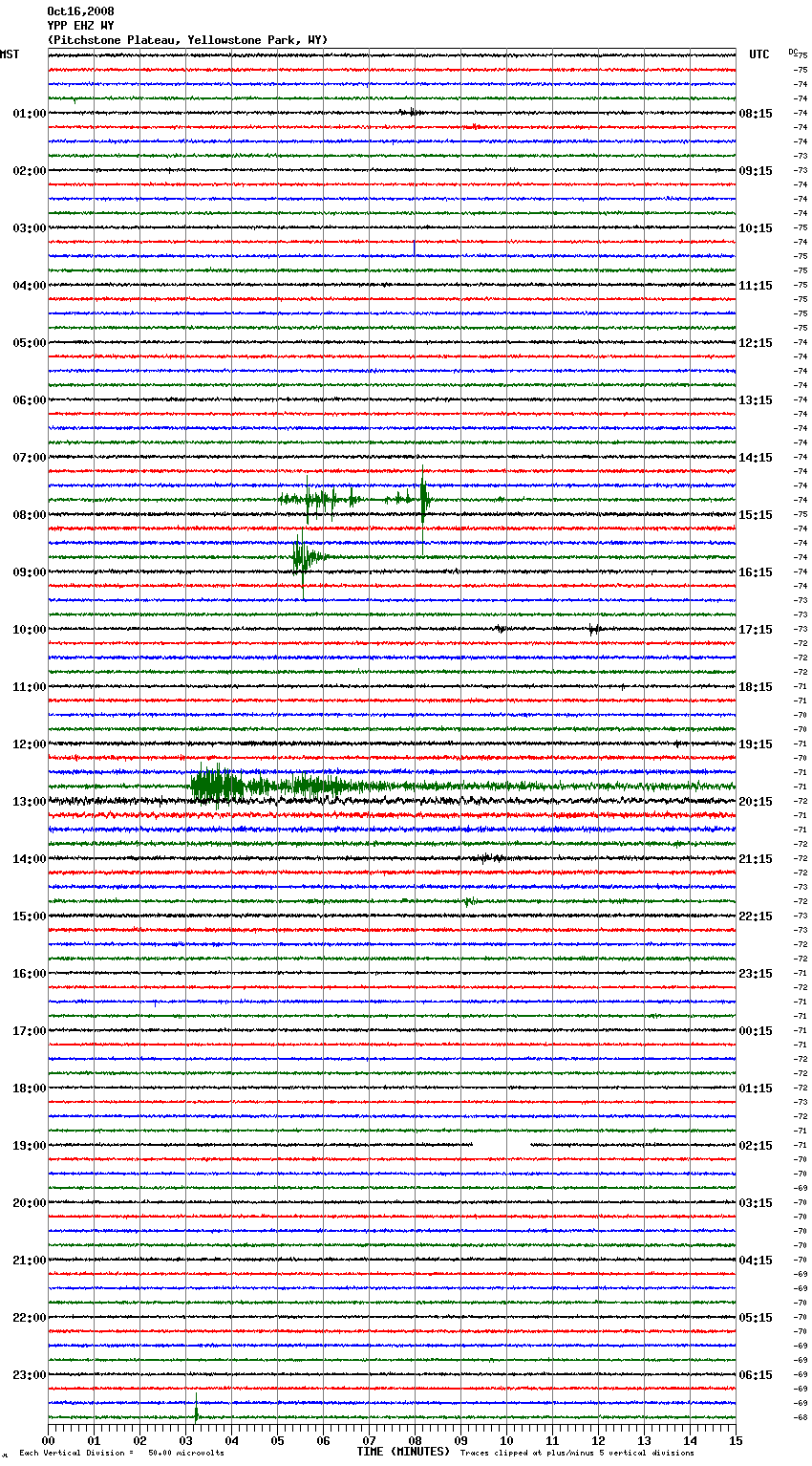
Task: Click the TIME (MINUTES) axis title
Action: (x=403, y=1452)
